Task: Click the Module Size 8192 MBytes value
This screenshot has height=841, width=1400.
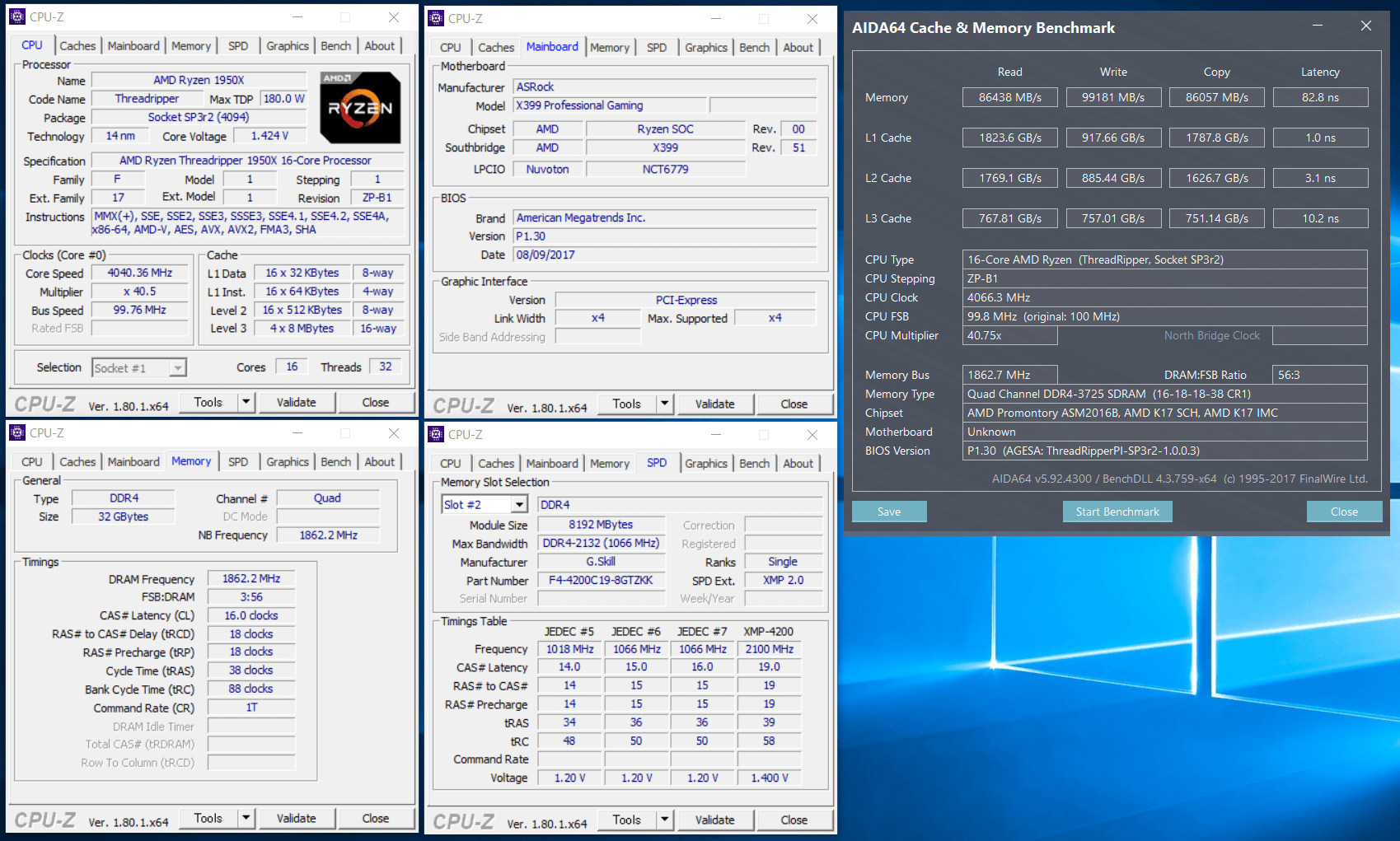Action: point(601,525)
